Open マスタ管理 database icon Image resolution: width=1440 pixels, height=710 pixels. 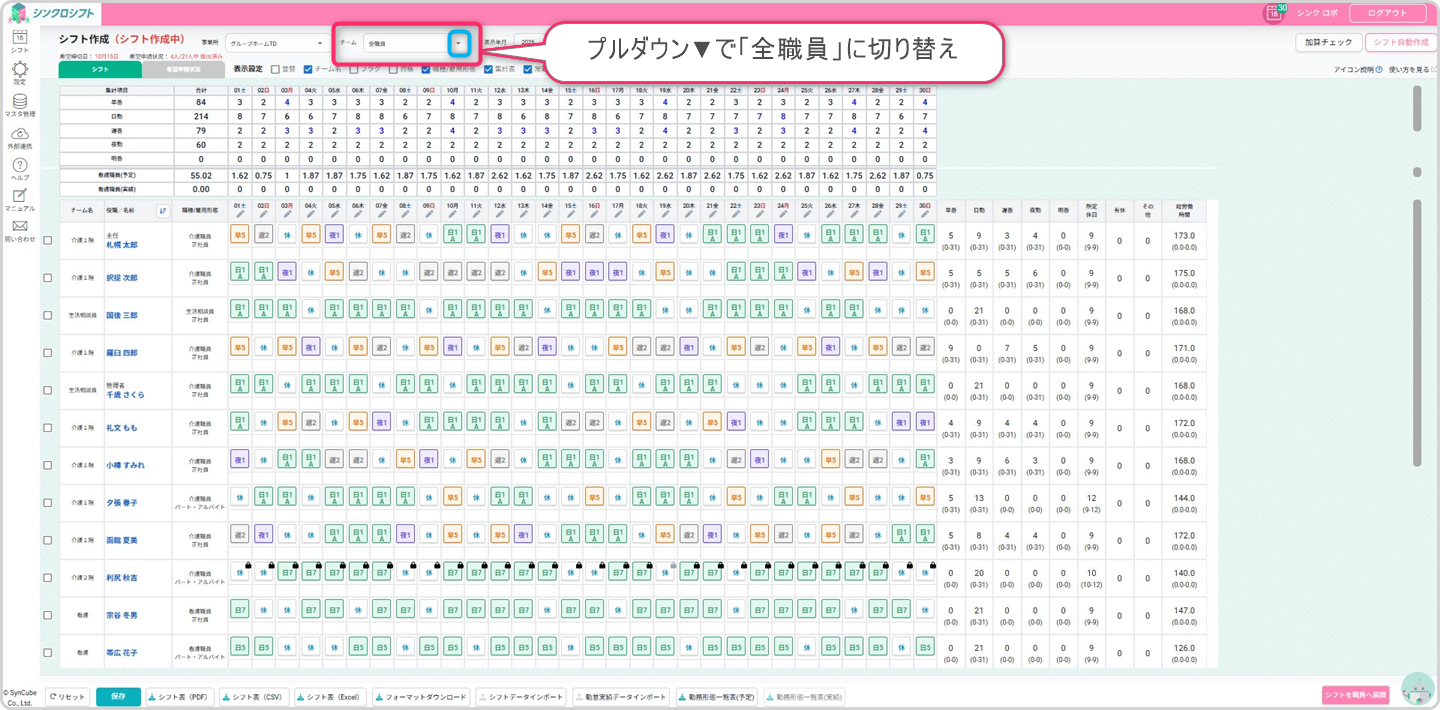click(19, 102)
